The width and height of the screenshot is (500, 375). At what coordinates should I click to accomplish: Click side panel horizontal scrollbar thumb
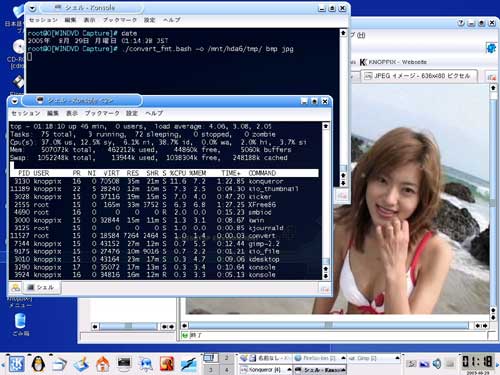128,326
